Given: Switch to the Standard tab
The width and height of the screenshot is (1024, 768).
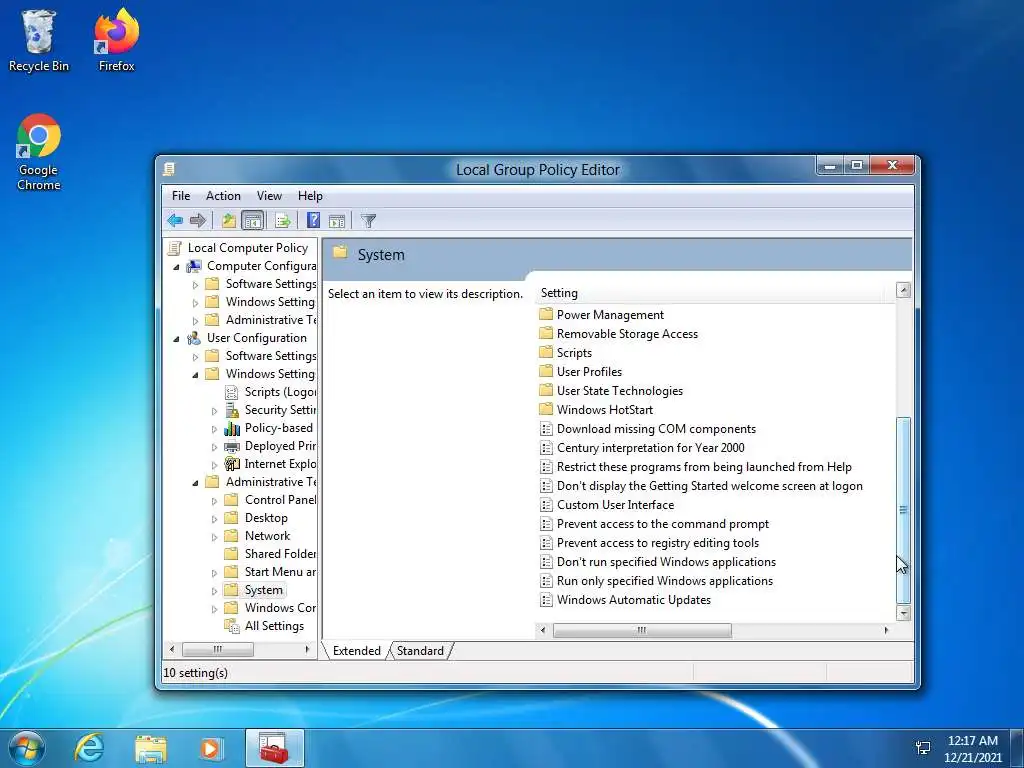Looking at the screenshot, I should point(420,650).
